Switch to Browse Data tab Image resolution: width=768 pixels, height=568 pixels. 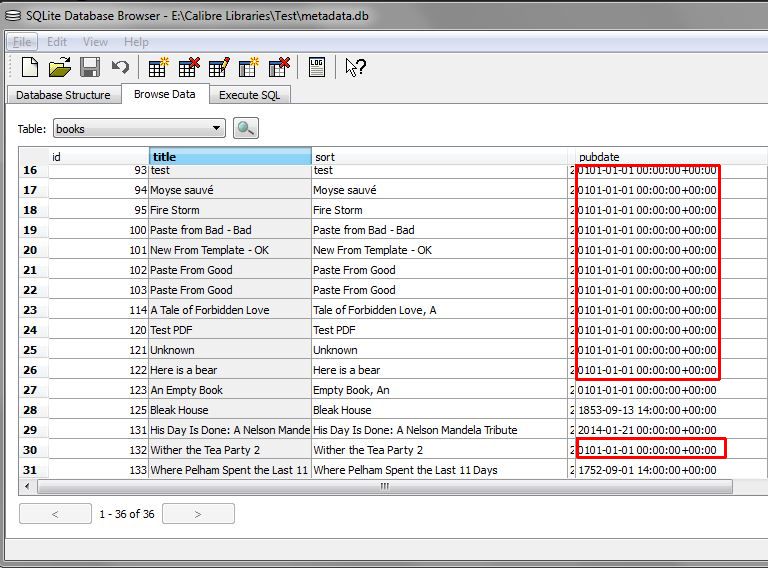pyautogui.click(x=165, y=94)
